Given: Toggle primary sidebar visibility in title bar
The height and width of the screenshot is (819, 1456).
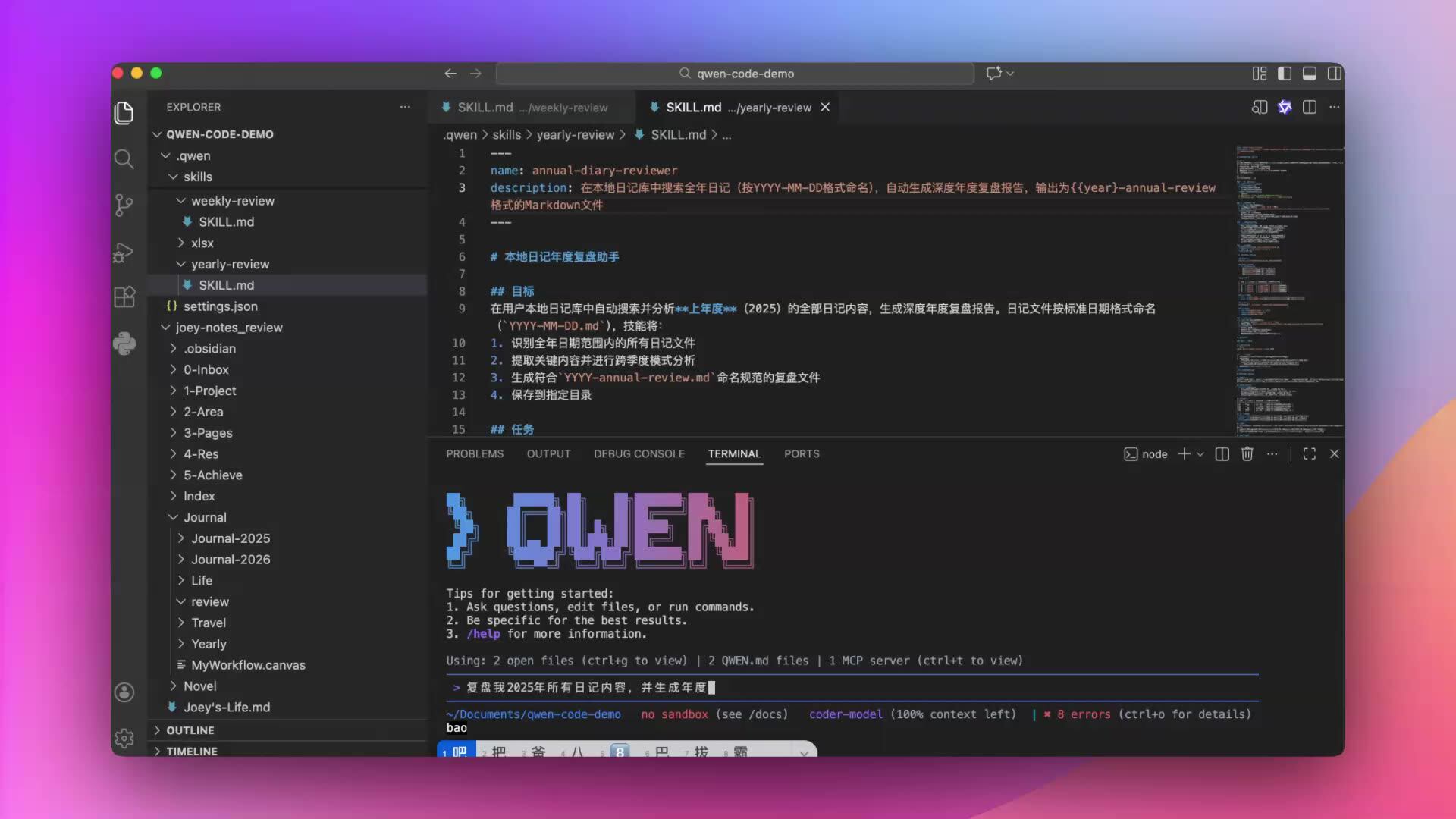Looking at the screenshot, I should (x=1285, y=73).
